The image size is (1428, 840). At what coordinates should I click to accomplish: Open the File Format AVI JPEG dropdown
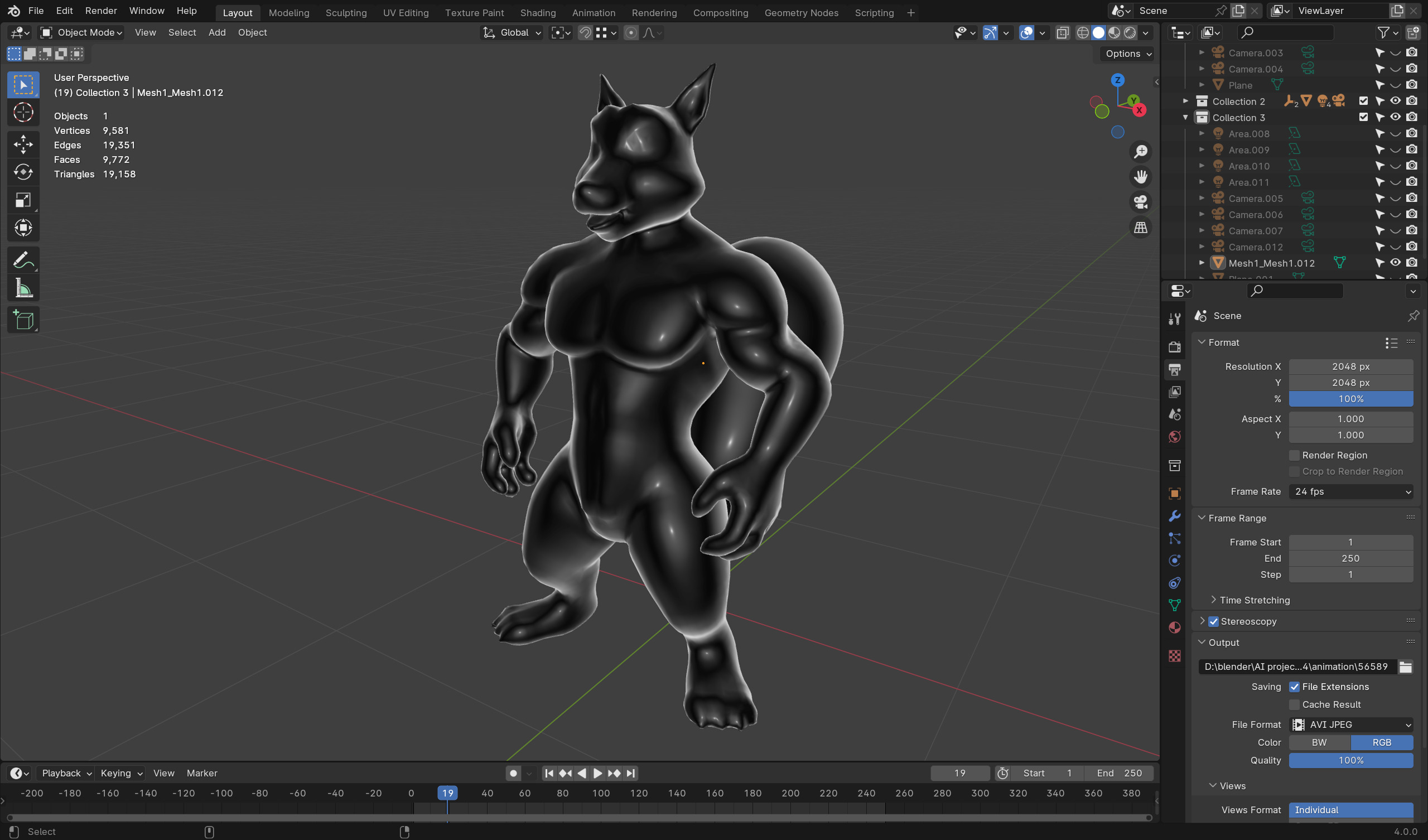click(x=1351, y=725)
